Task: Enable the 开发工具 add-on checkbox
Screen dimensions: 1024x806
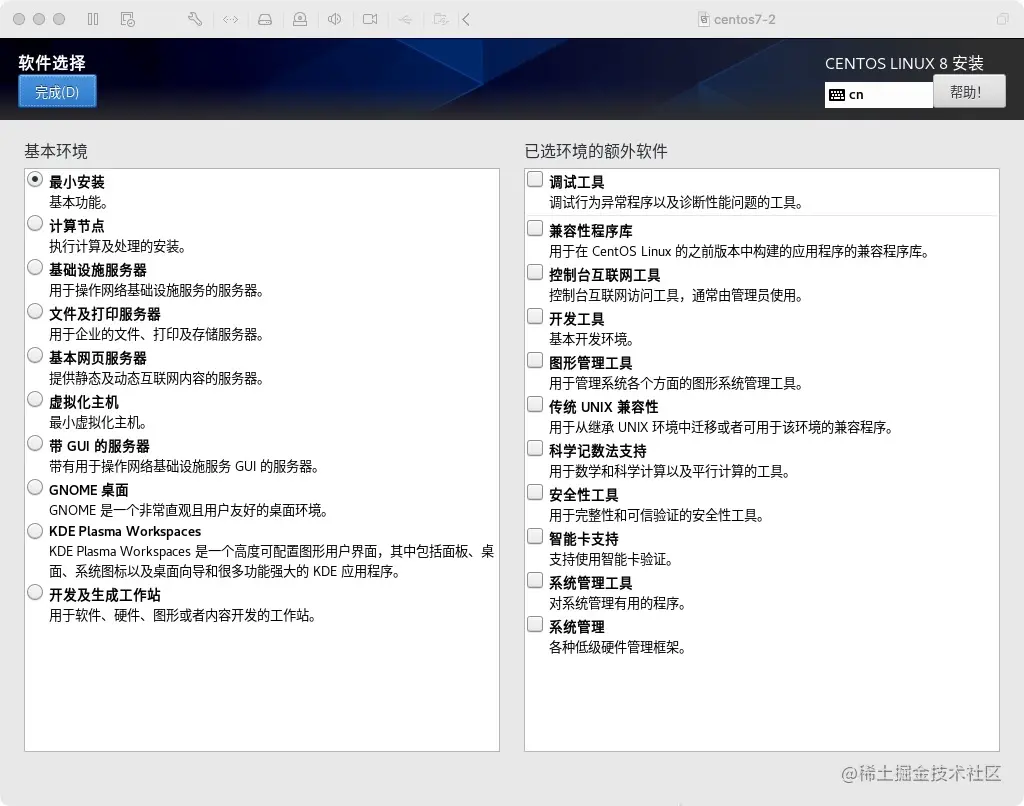Action: click(x=535, y=316)
